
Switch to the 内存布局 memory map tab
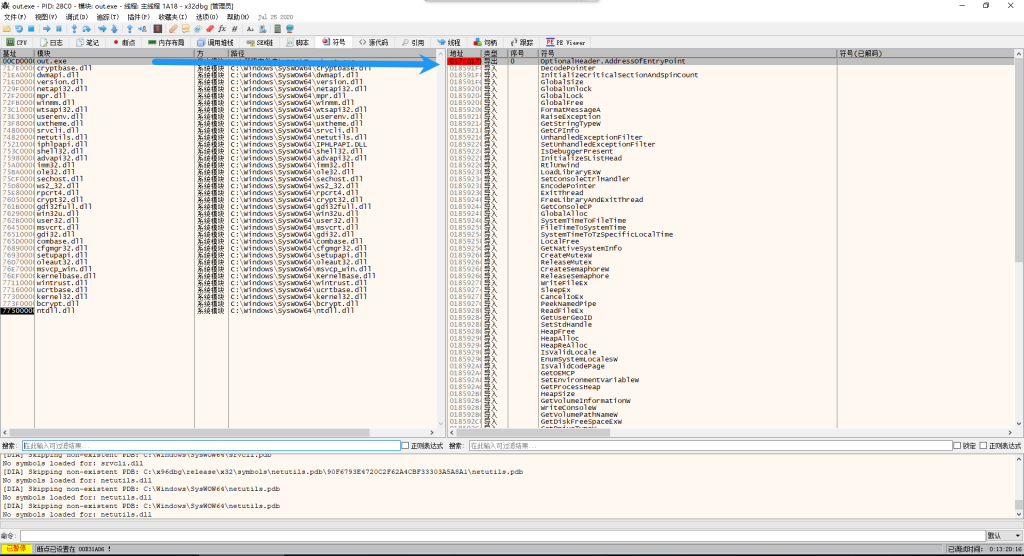click(x=167, y=42)
